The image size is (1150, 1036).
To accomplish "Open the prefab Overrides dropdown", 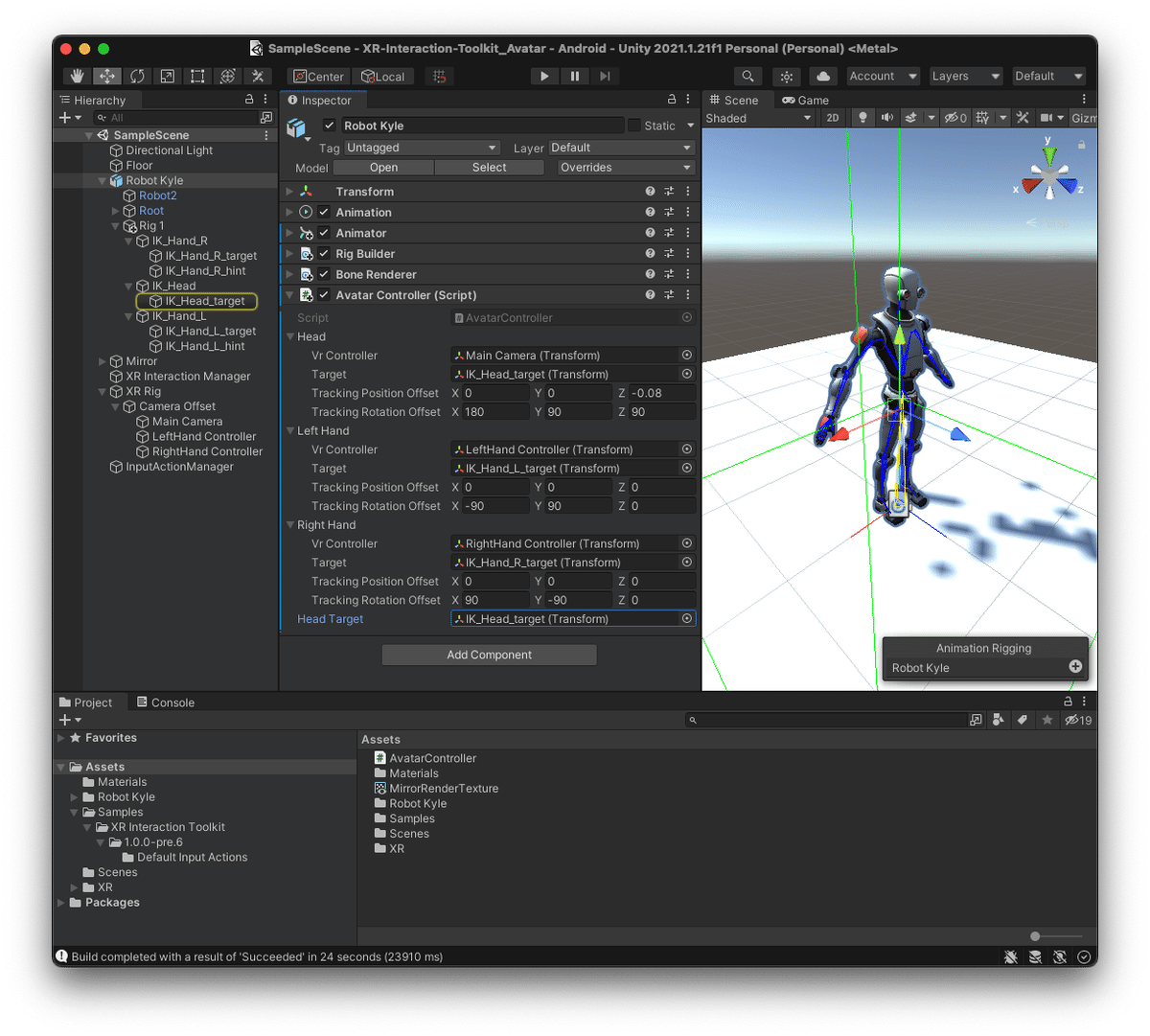I will tap(626, 167).
